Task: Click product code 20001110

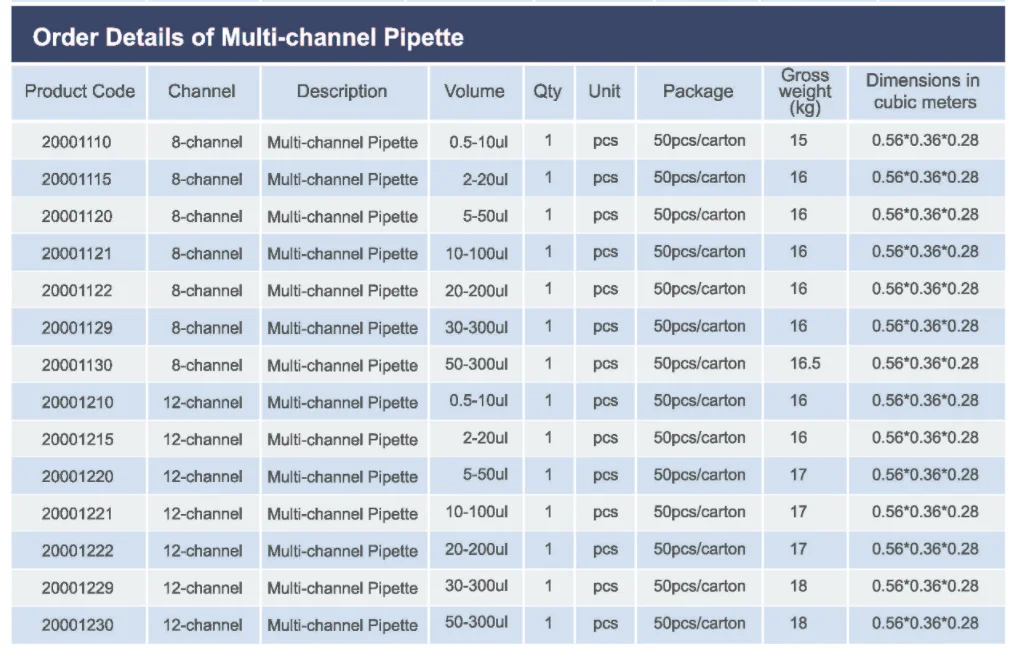Action: pyautogui.click(x=77, y=142)
